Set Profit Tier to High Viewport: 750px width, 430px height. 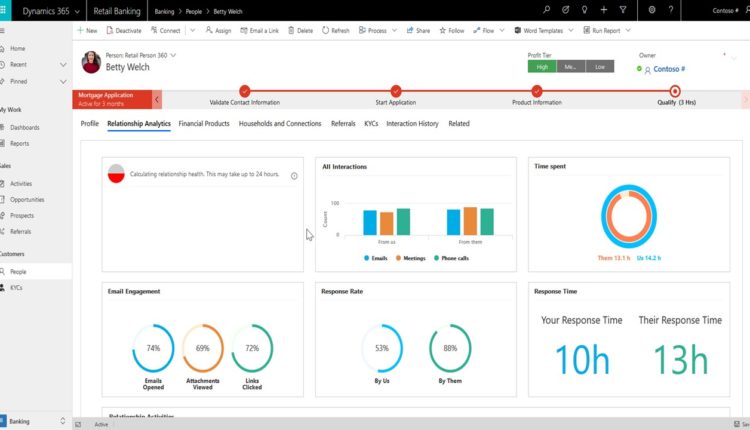point(541,67)
